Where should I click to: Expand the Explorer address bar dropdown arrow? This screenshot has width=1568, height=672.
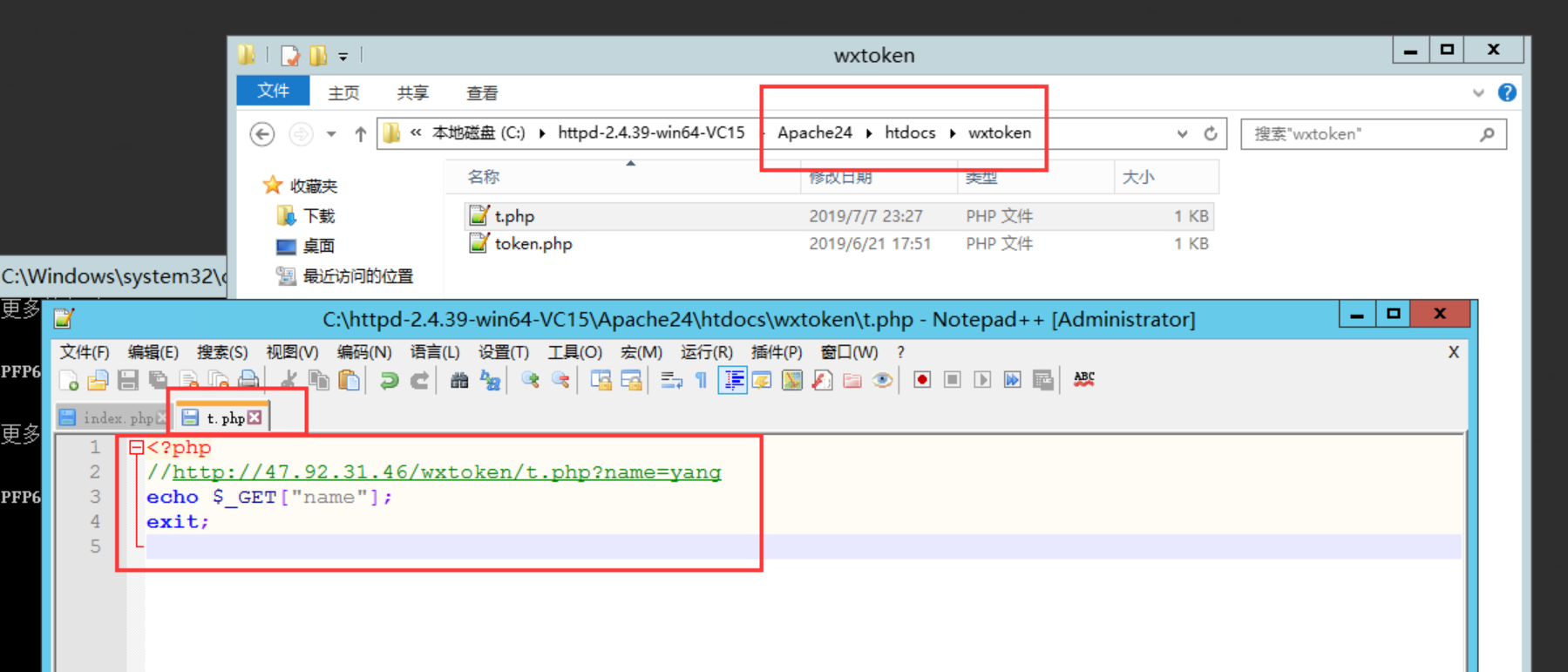click(x=1182, y=133)
